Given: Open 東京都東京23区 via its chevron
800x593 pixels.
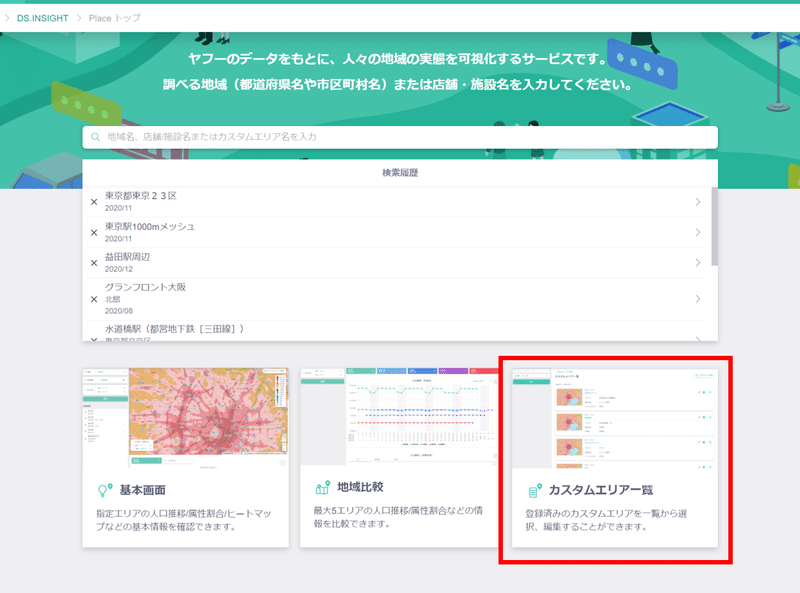Looking at the screenshot, I should (697, 202).
